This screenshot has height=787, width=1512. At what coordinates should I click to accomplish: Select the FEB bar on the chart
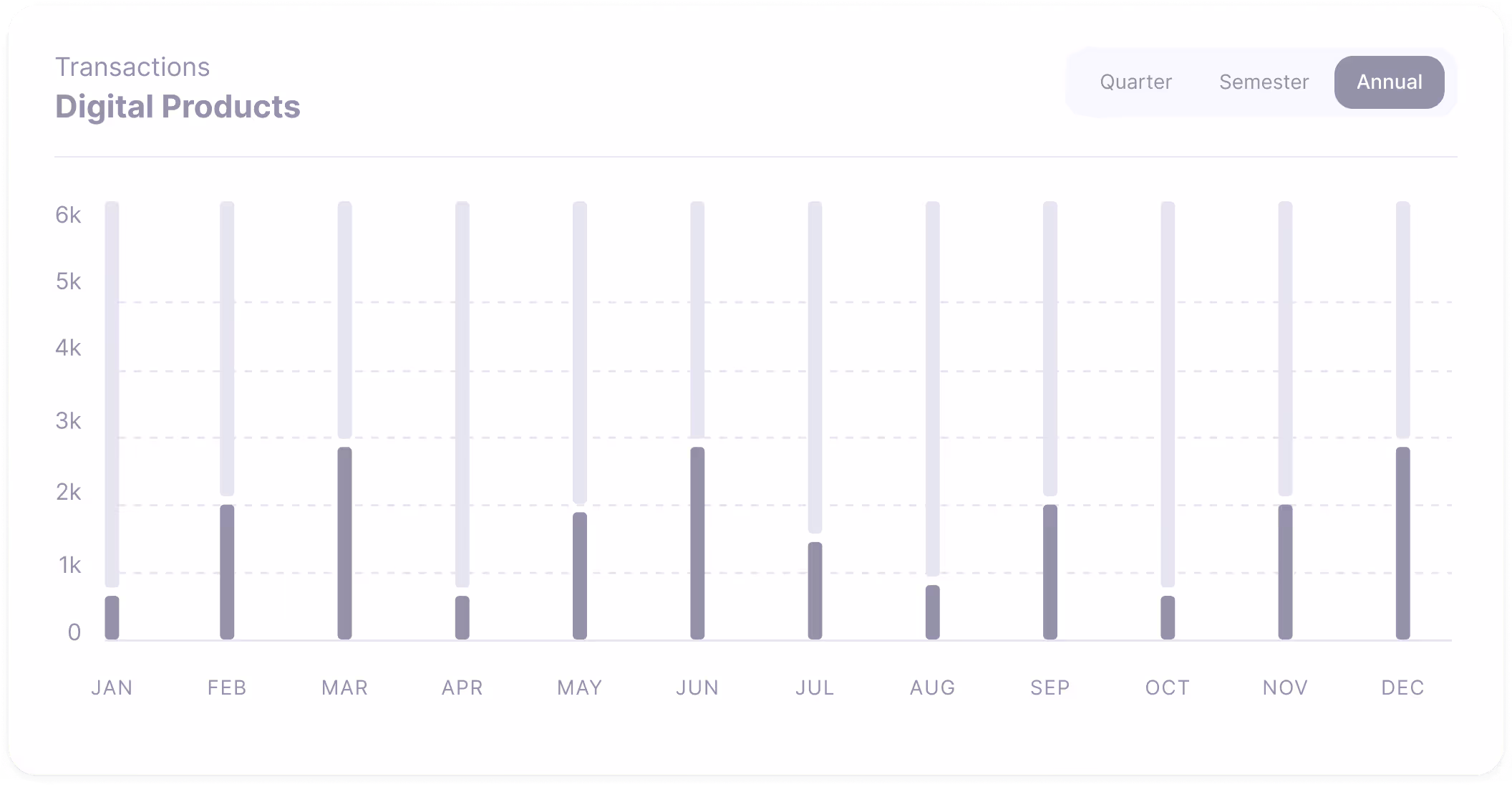[x=228, y=569]
